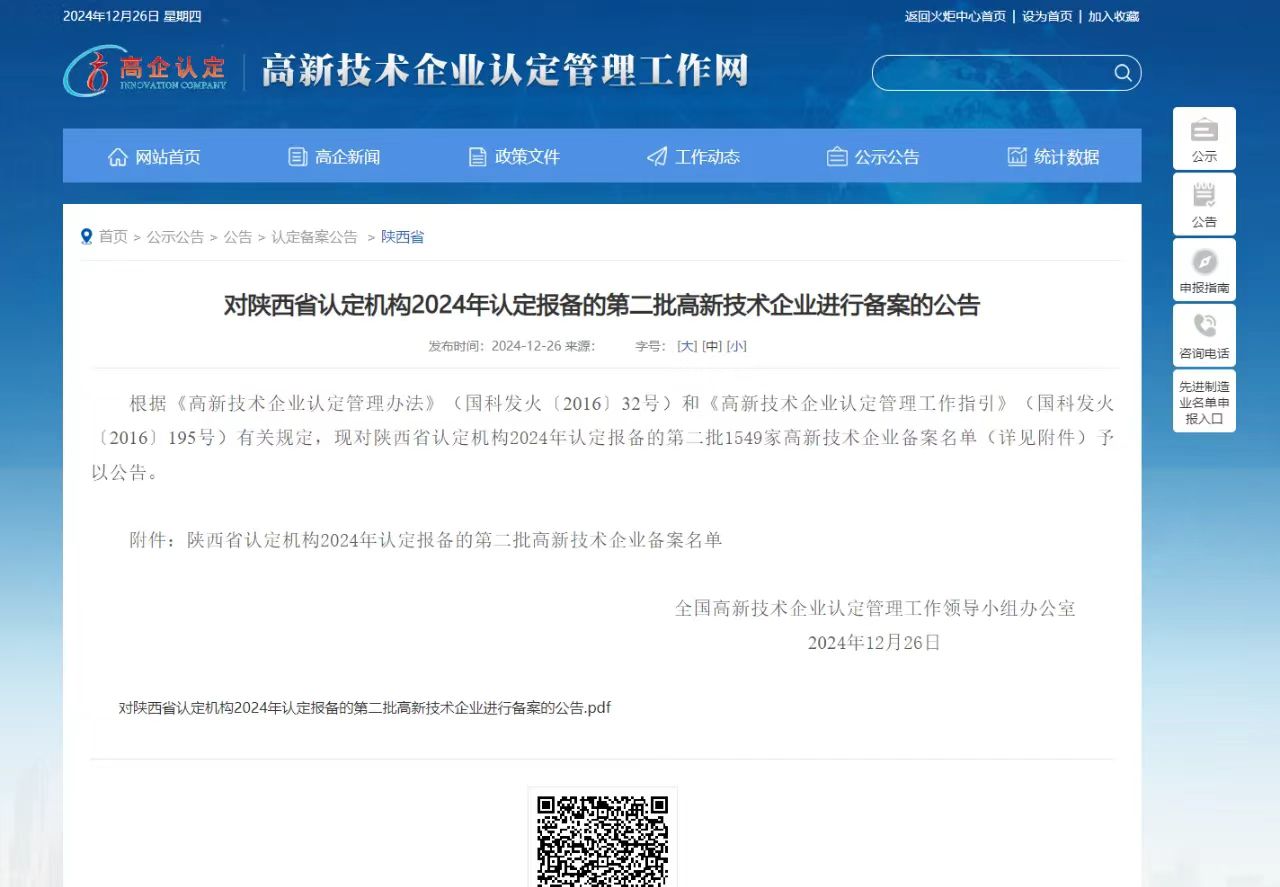The width and height of the screenshot is (1280, 887).
Task: Set font size to 小
Action: pyautogui.click(x=737, y=346)
